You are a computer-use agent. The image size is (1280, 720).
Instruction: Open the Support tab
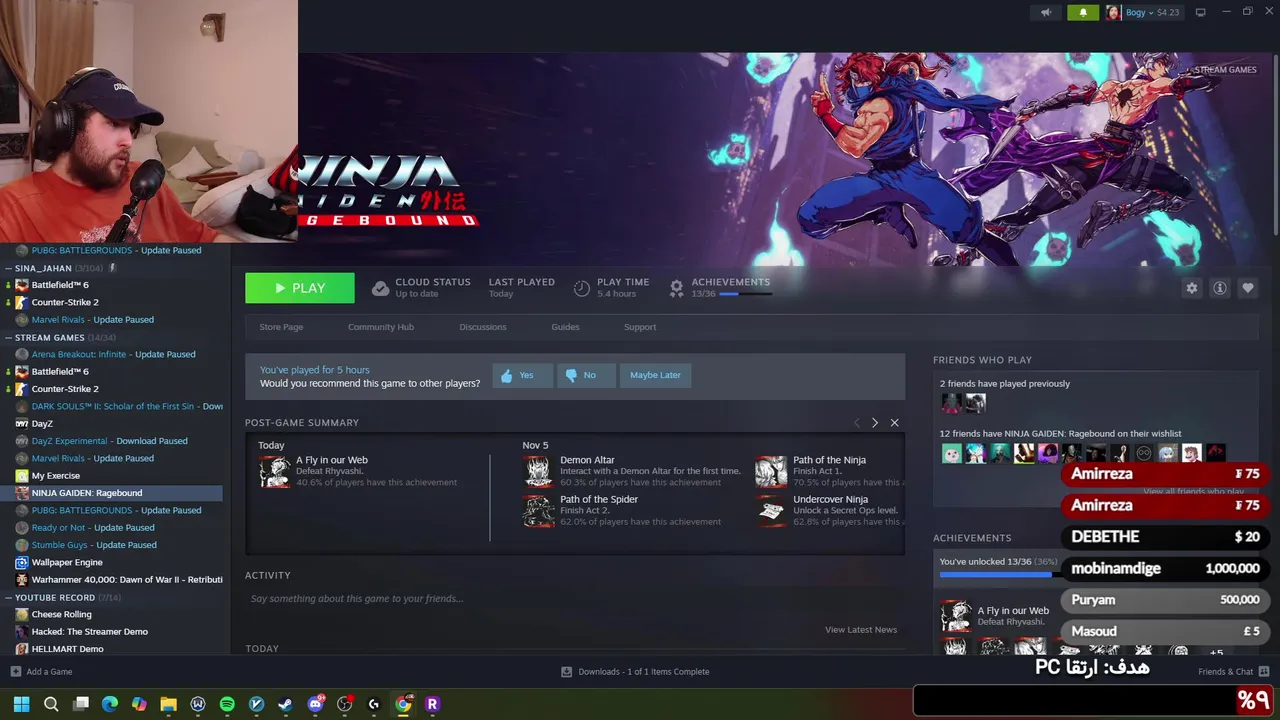coord(640,327)
